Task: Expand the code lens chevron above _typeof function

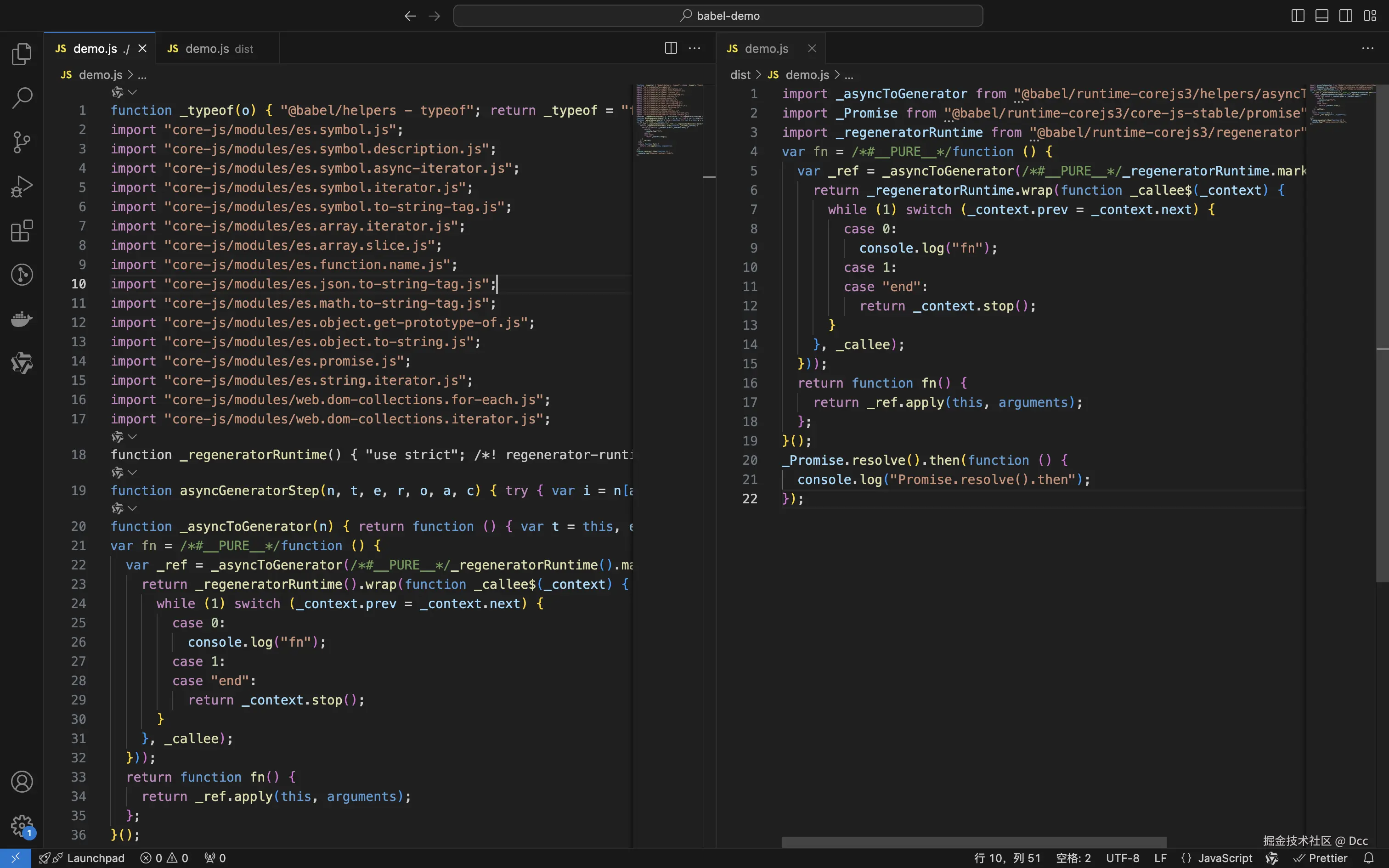Action: pos(133,92)
